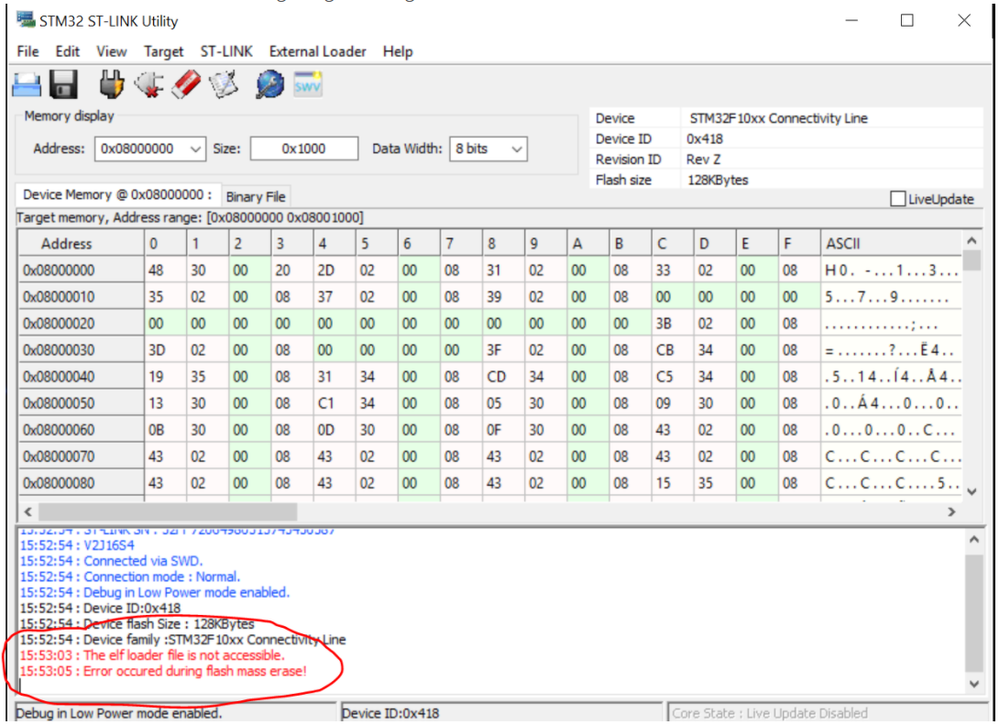Click the Address column header
999x725 pixels.
(81, 244)
